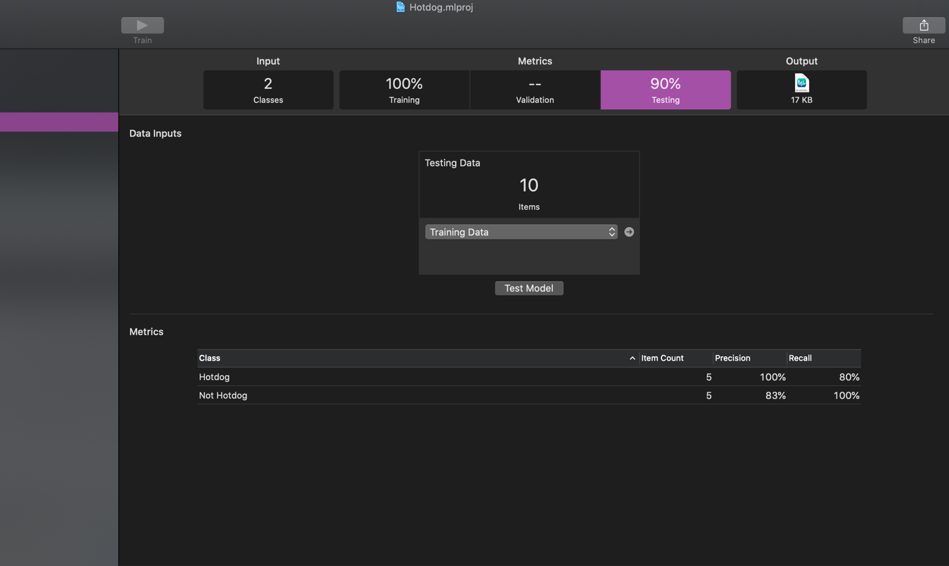Toggle the Class column sort chevron
Screen dimensions: 949x566
(x=632, y=358)
